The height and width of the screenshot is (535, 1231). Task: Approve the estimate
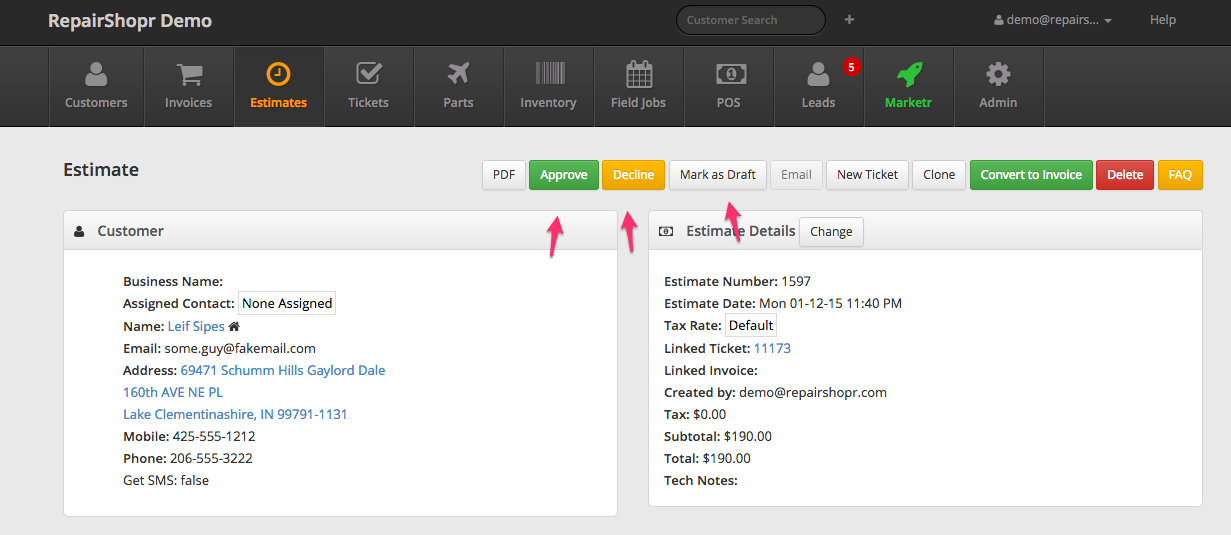point(563,175)
